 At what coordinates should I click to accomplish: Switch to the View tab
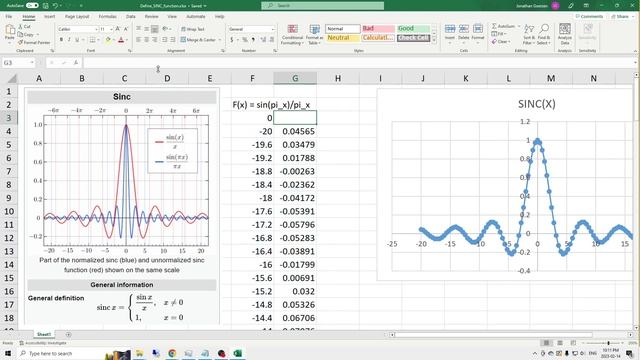pyautogui.click(x=172, y=17)
